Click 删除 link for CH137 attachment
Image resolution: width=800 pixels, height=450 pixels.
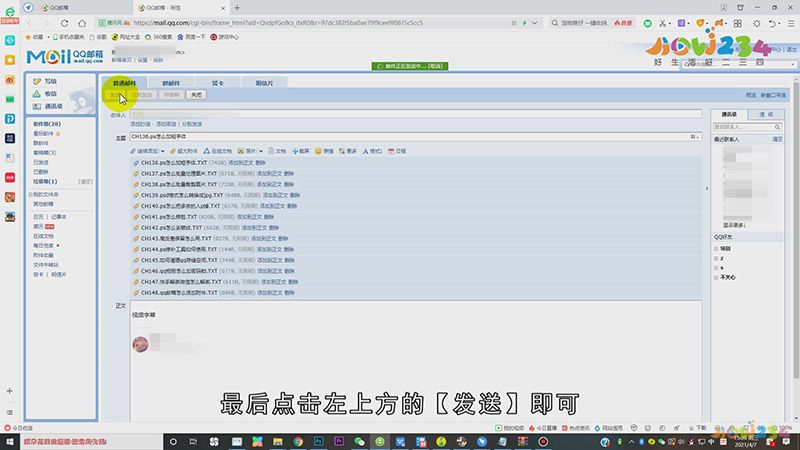point(289,173)
